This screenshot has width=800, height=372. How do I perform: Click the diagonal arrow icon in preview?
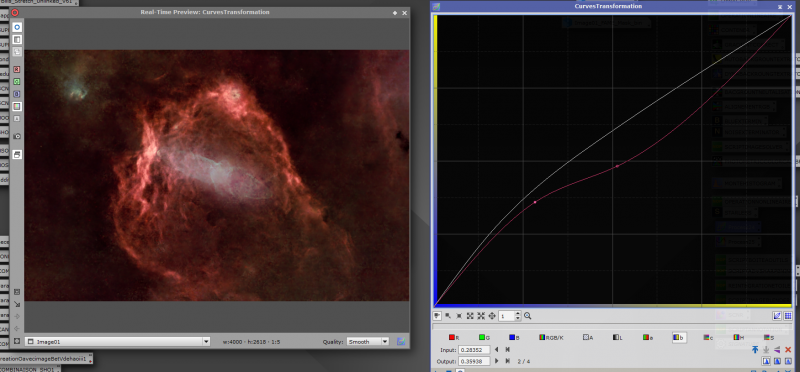point(17,304)
